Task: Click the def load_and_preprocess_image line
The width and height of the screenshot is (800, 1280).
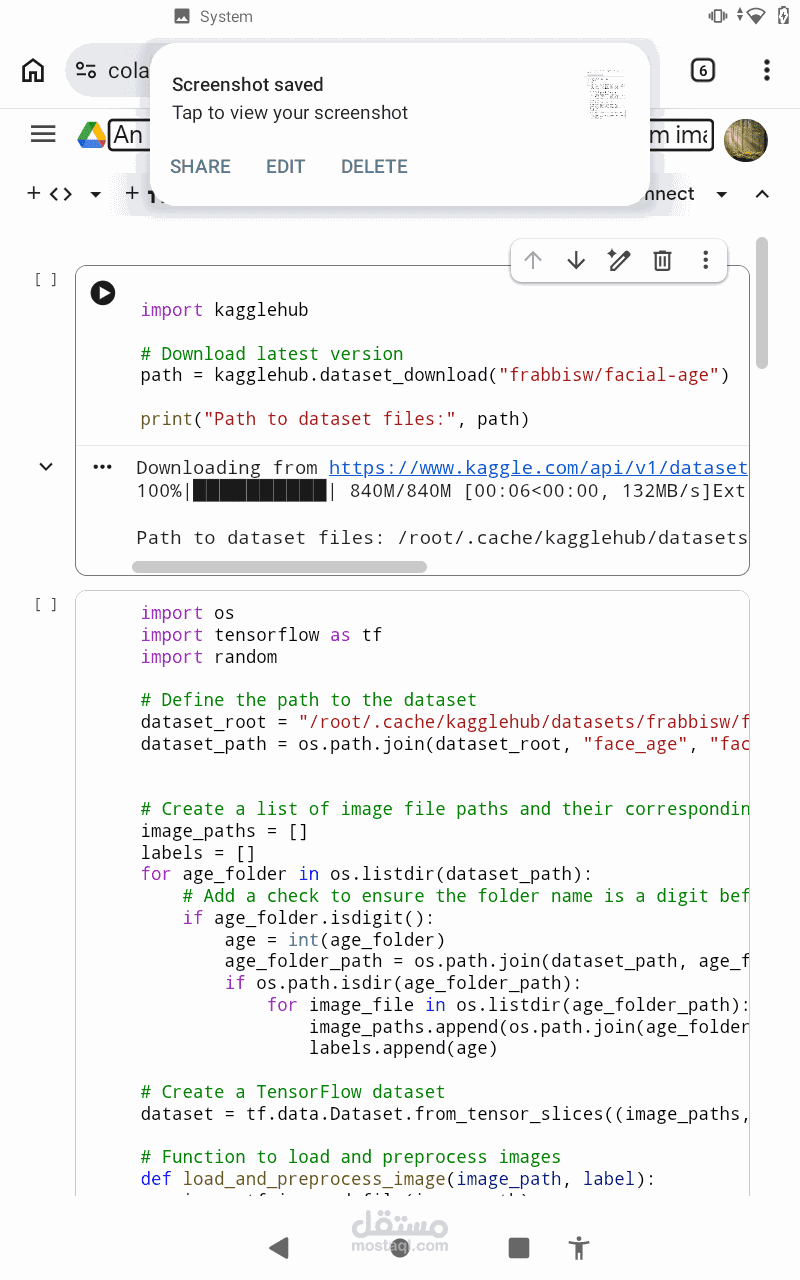Action: (x=398, y=1179)
